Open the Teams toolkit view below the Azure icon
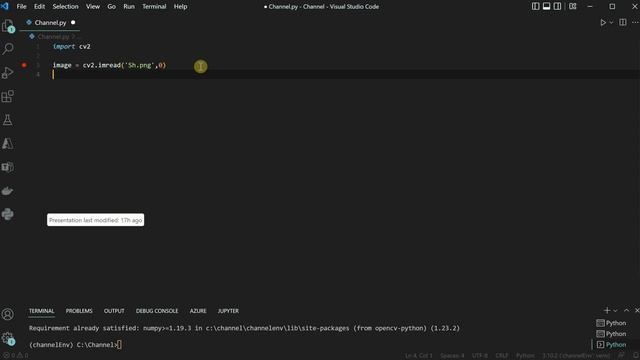Image resolution: width=640 pixels, height=360 pixels. [8, 167]
